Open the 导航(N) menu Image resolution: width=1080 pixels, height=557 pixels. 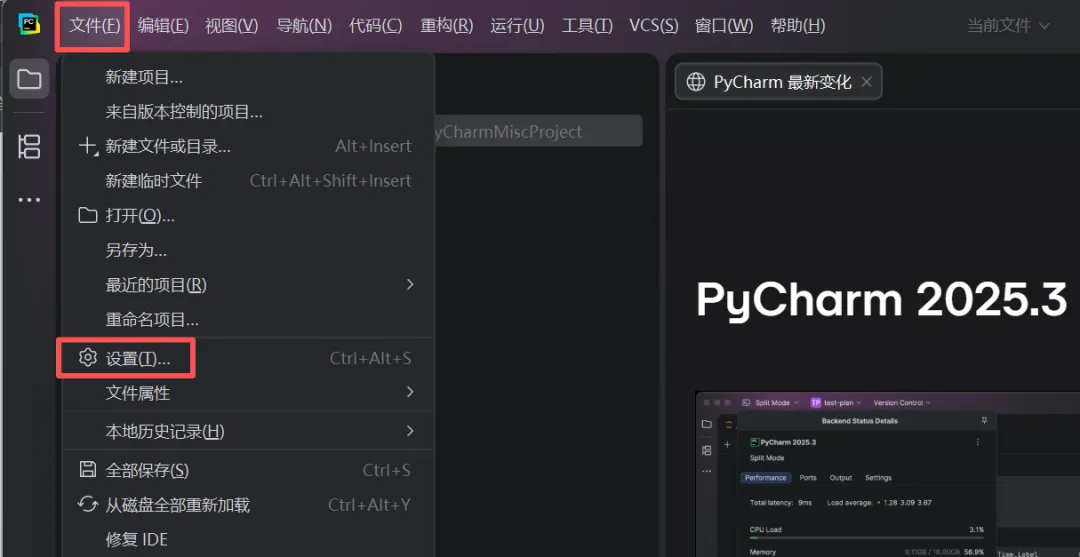pyautogui.click(x=304, y=25)
